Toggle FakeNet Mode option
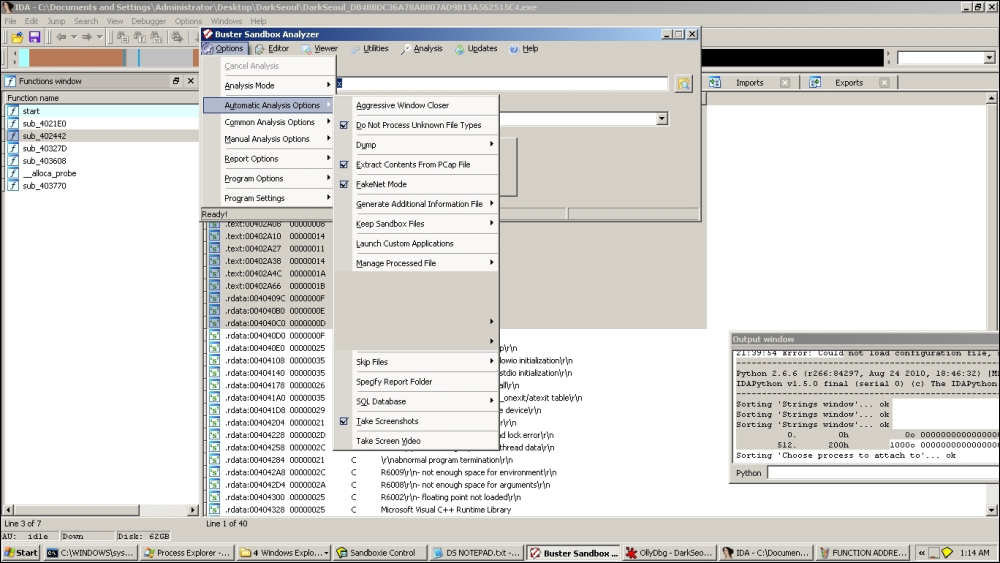This screenshot has height=563, width=1000. (416, 184)
